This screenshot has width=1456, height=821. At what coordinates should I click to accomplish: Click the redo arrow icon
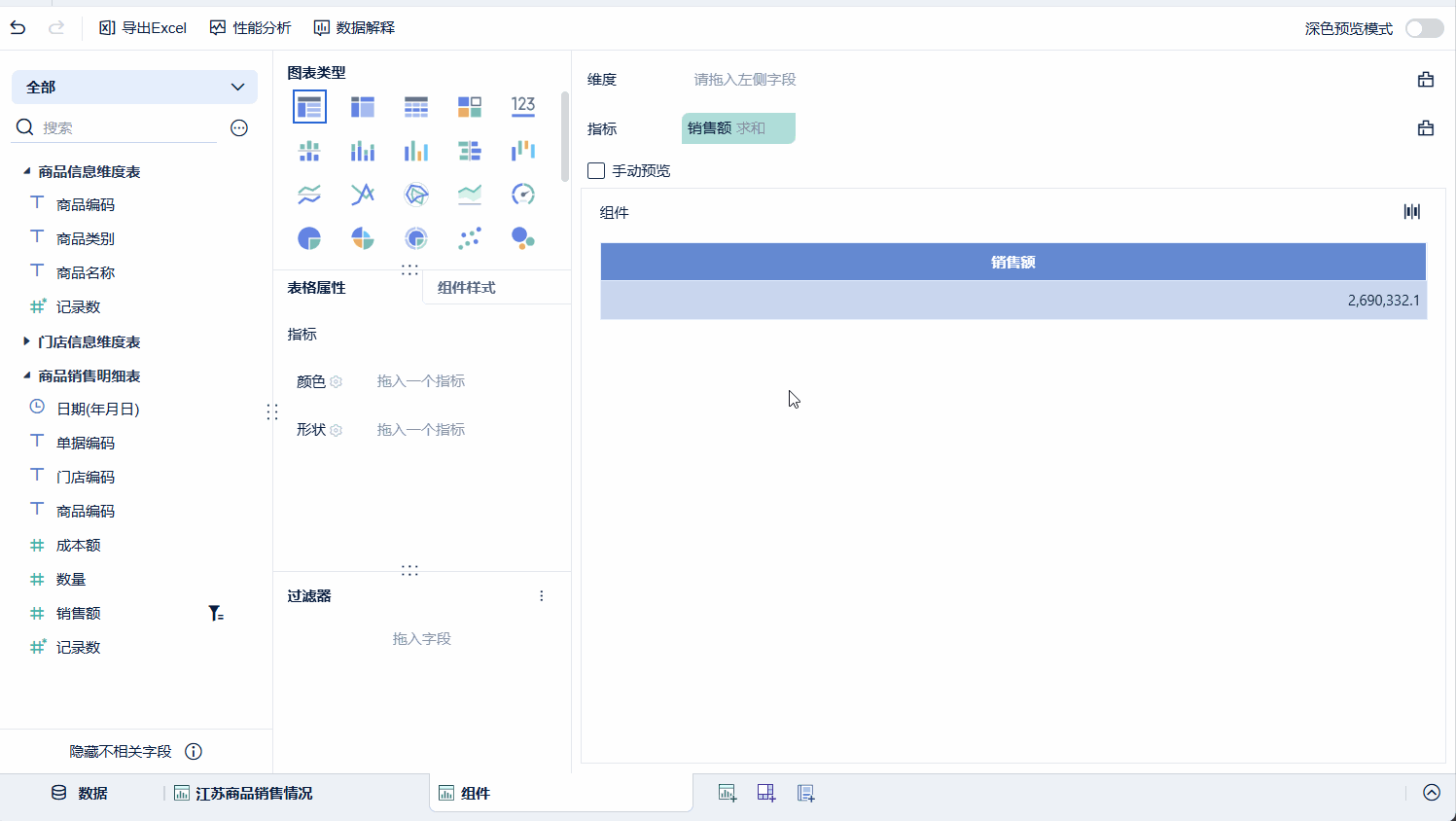click(56, 28)
